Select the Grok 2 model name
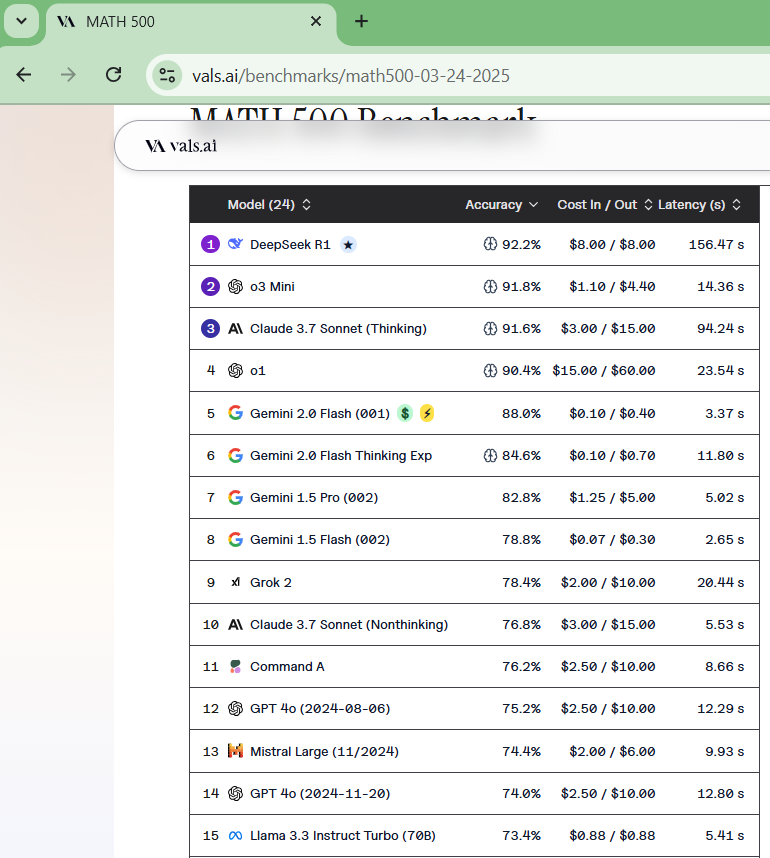 point(271,582)
